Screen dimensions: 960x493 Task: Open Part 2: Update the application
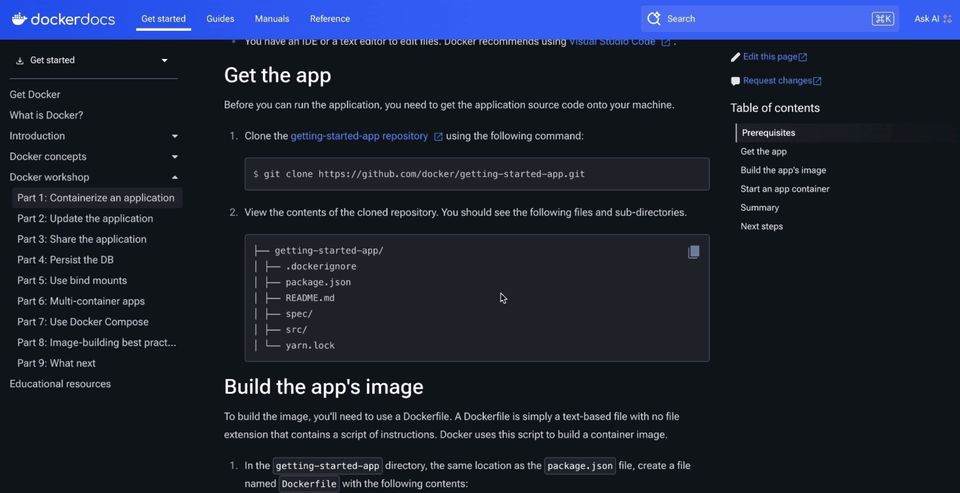[x=85, y=219]
